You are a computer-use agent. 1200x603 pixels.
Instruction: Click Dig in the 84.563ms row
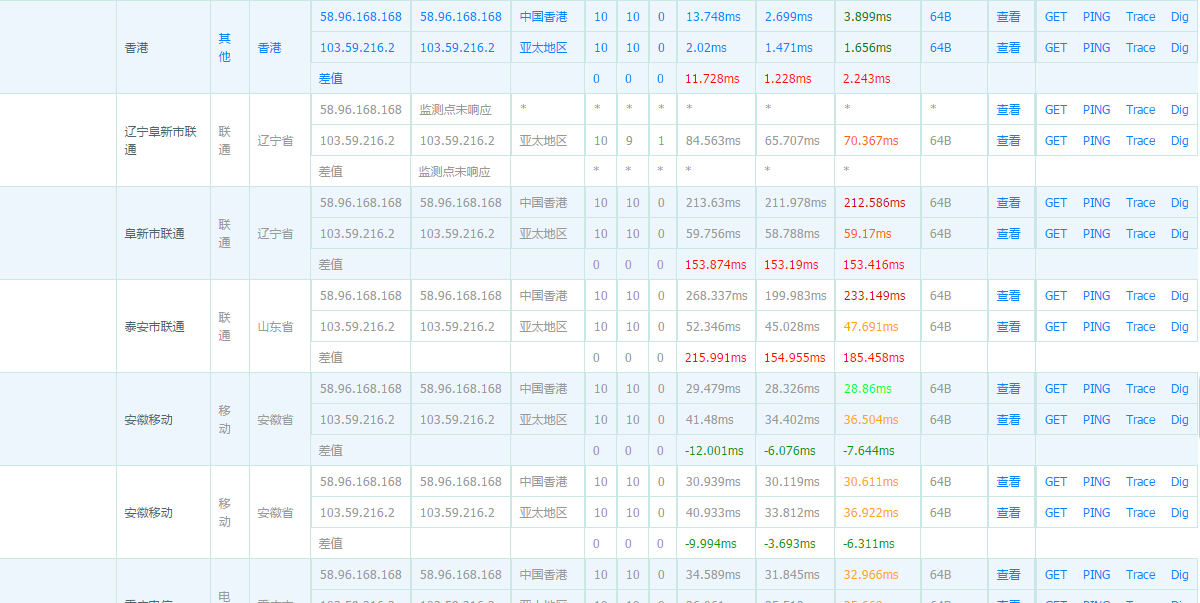point(1180,141)
